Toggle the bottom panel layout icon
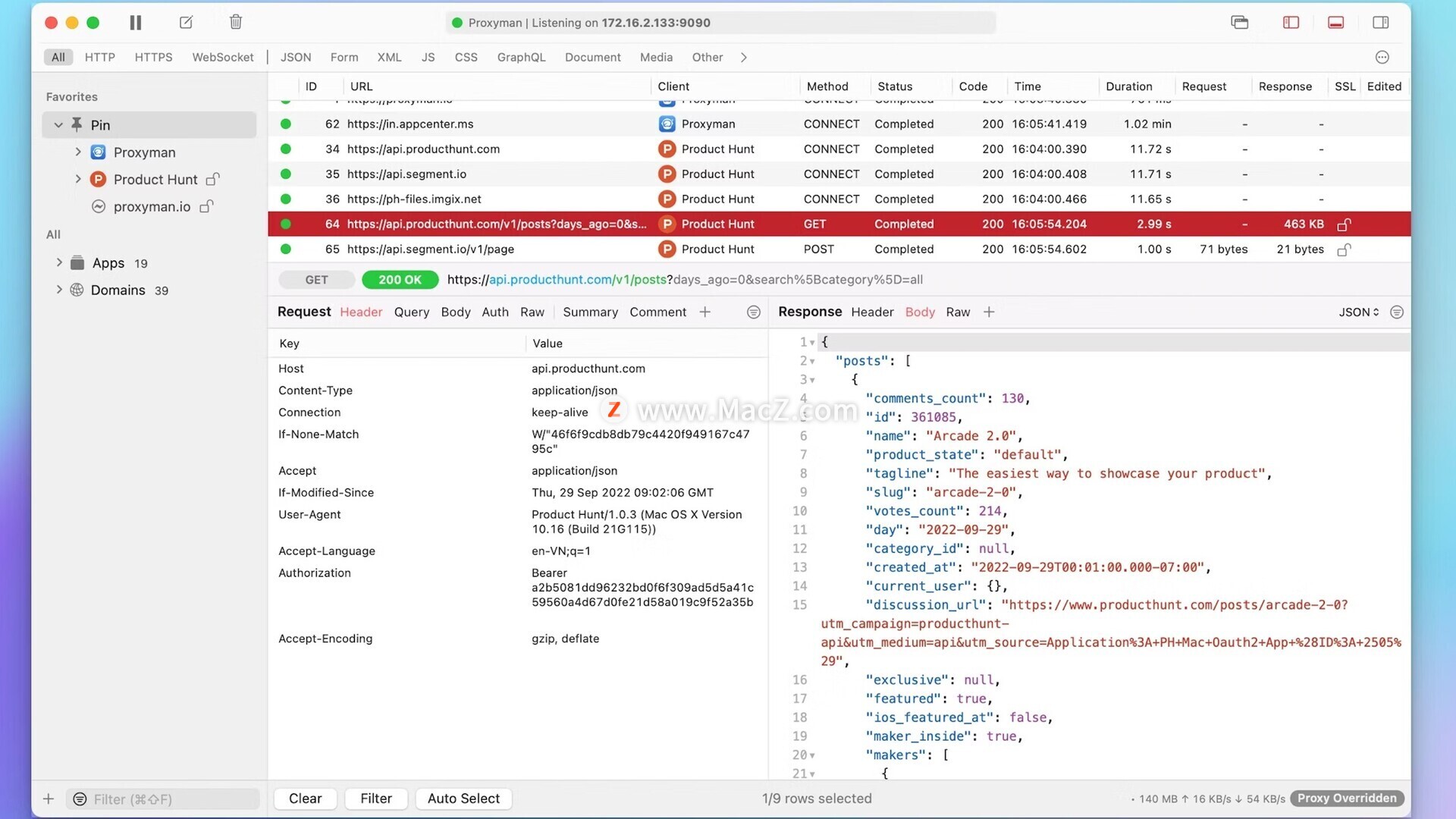This screenshot has width=1456, height=819. pyautogui.click(x=1336, y=23)
